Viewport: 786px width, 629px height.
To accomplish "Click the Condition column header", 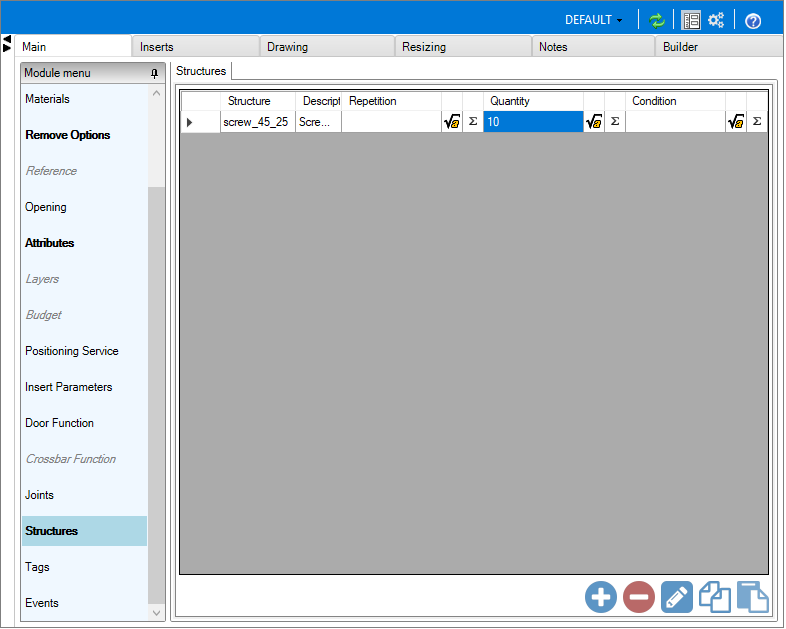I will tap(675, 101).
